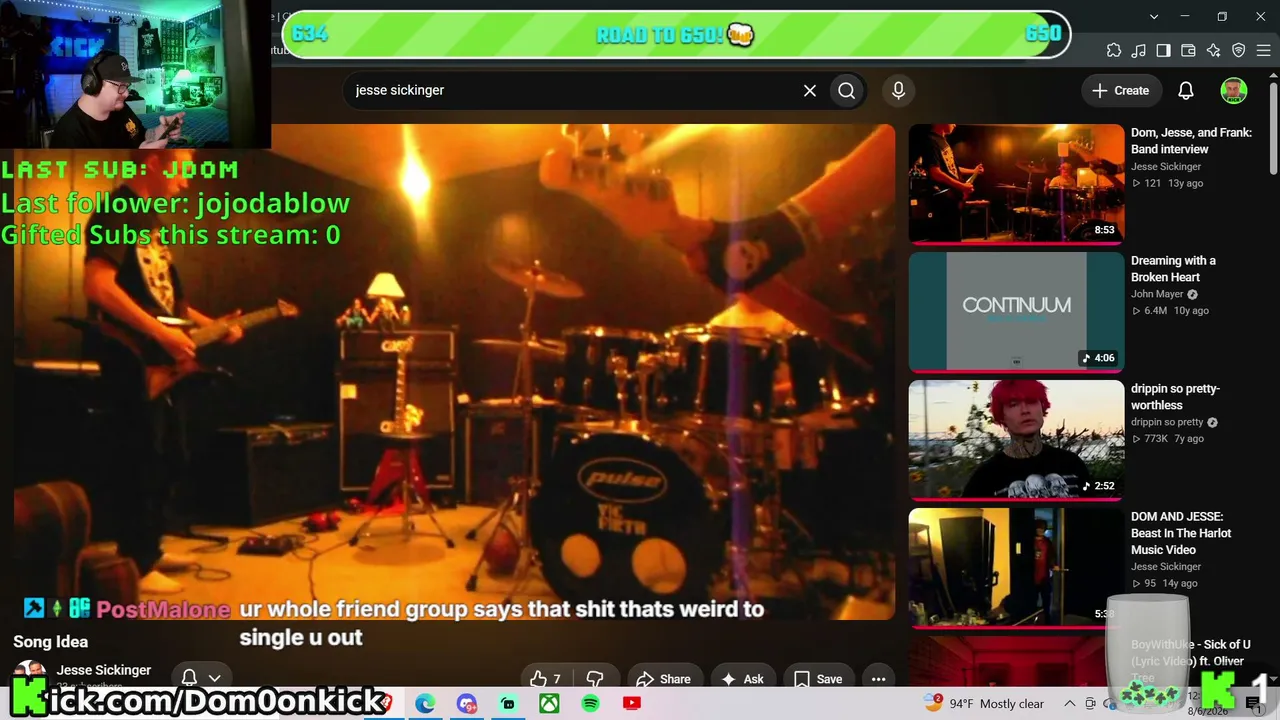This screenshot has height=720, width=1280.
Task: Save the video to a playlist
Action: (x=817, y=679)
